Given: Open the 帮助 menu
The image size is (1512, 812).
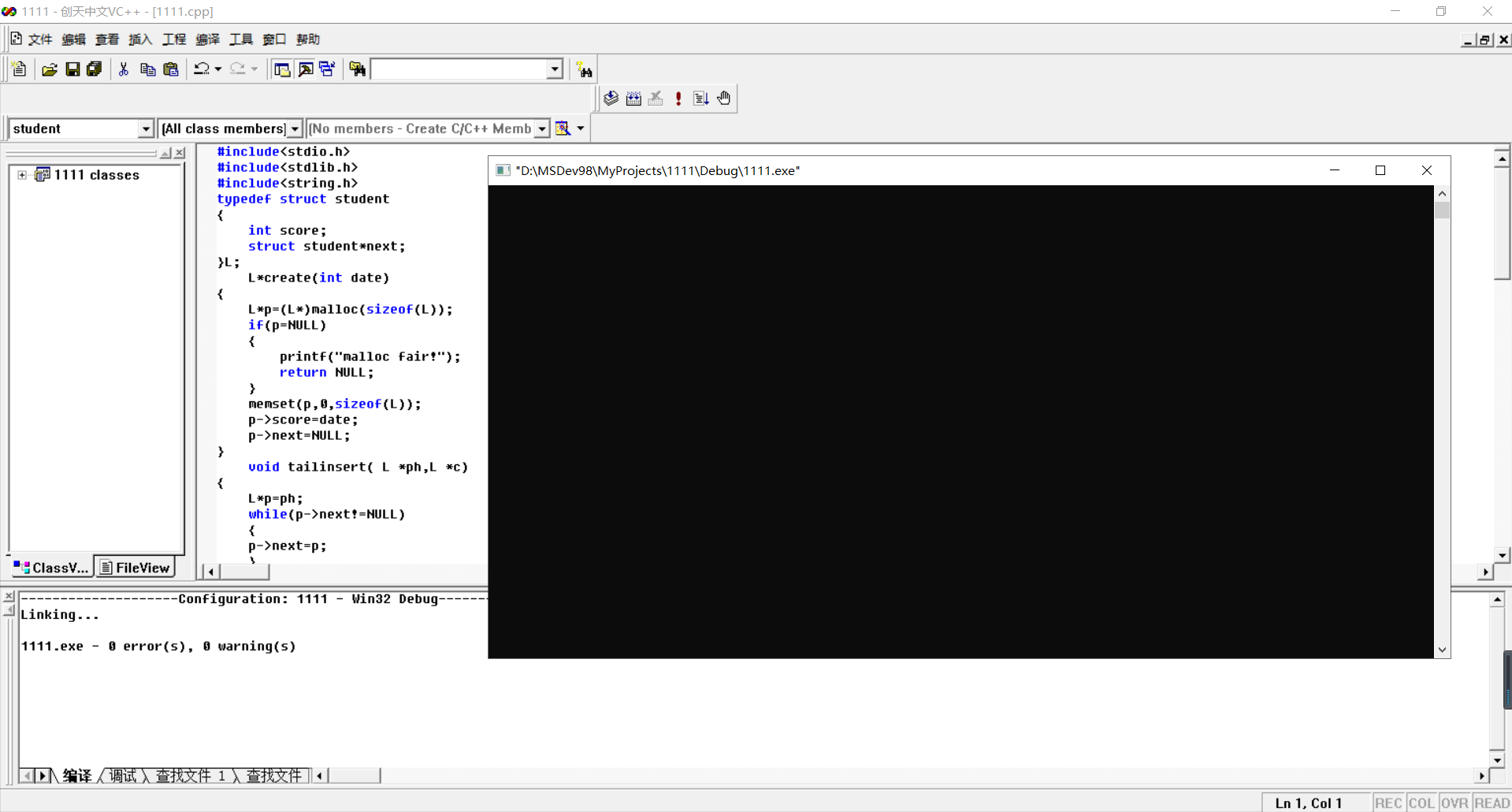Looking at the screenshot, I should click(x=308, y=39).
